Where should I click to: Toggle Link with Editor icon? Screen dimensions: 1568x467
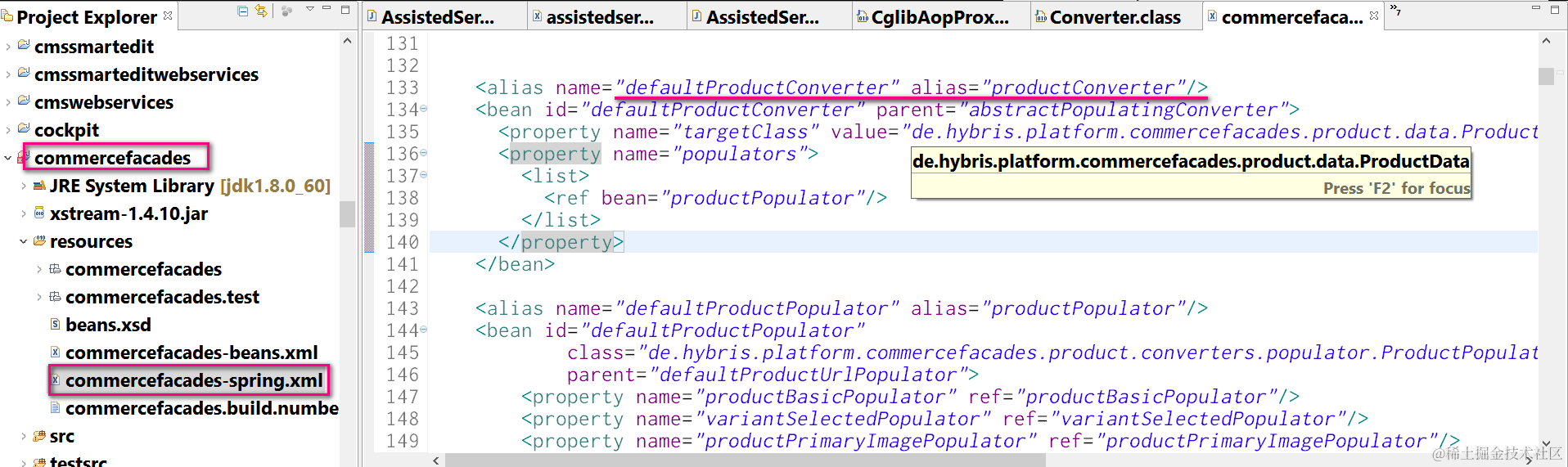pos(261,11)
